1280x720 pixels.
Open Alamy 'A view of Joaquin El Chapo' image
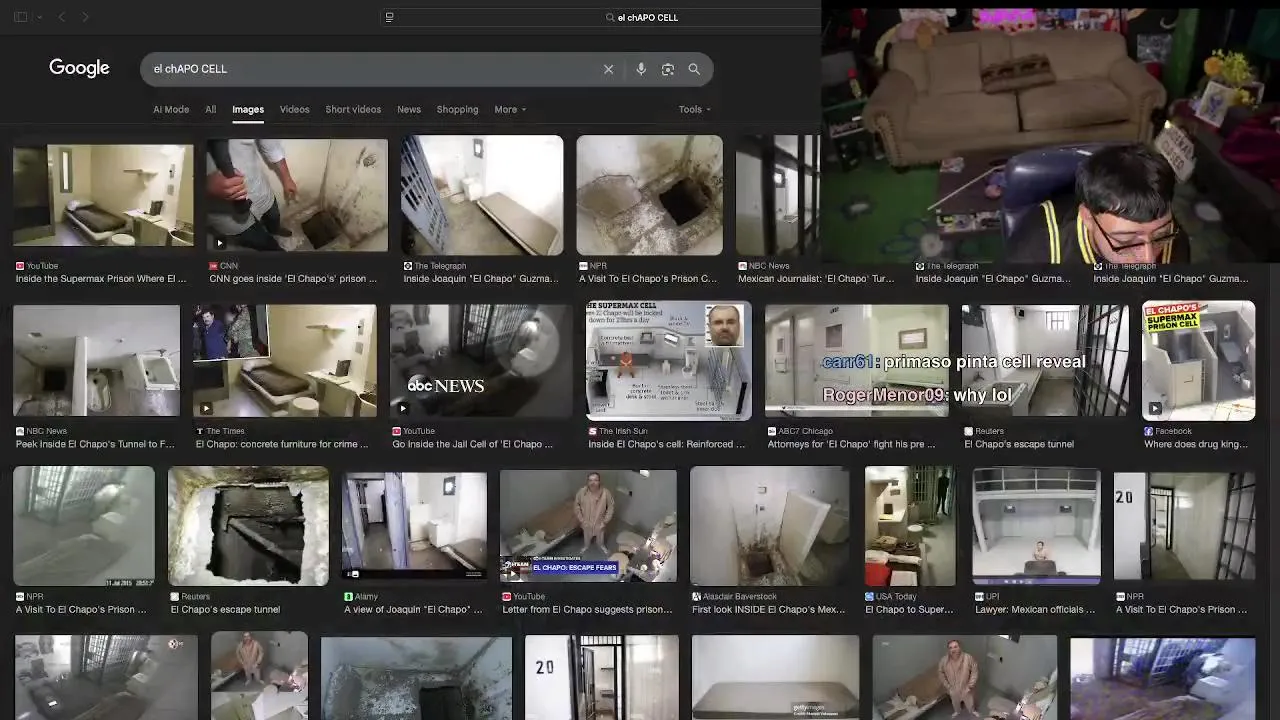click(x=414, y=526)
